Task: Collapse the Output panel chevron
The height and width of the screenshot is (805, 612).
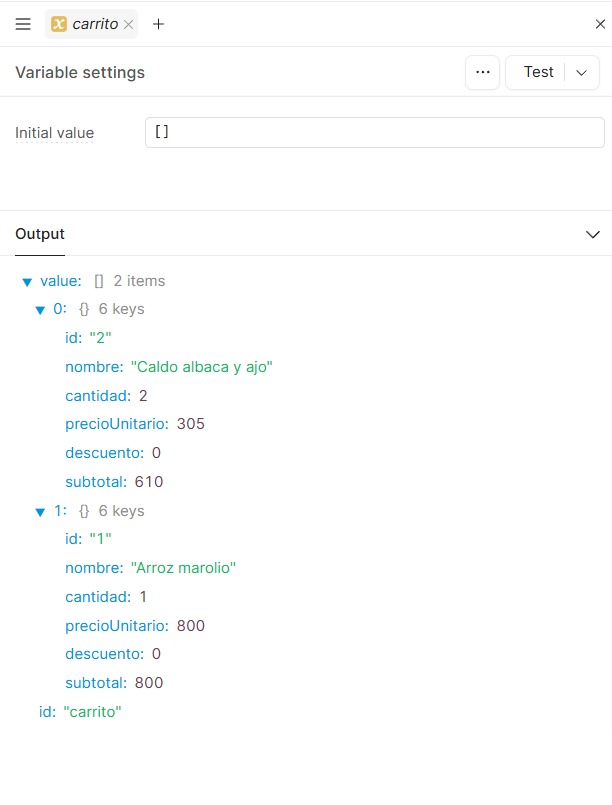Action: pos(592,234)
